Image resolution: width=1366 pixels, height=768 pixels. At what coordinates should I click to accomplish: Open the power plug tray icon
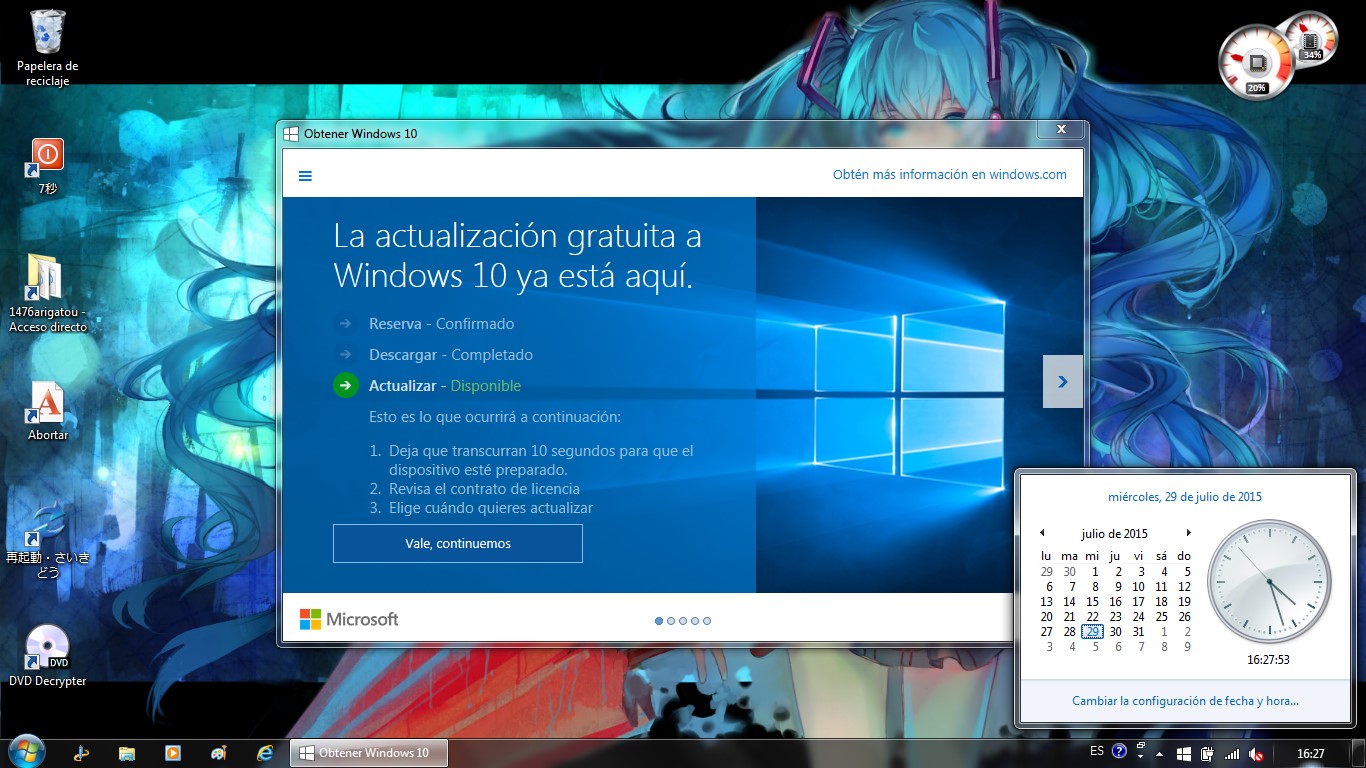(1208, 753)
